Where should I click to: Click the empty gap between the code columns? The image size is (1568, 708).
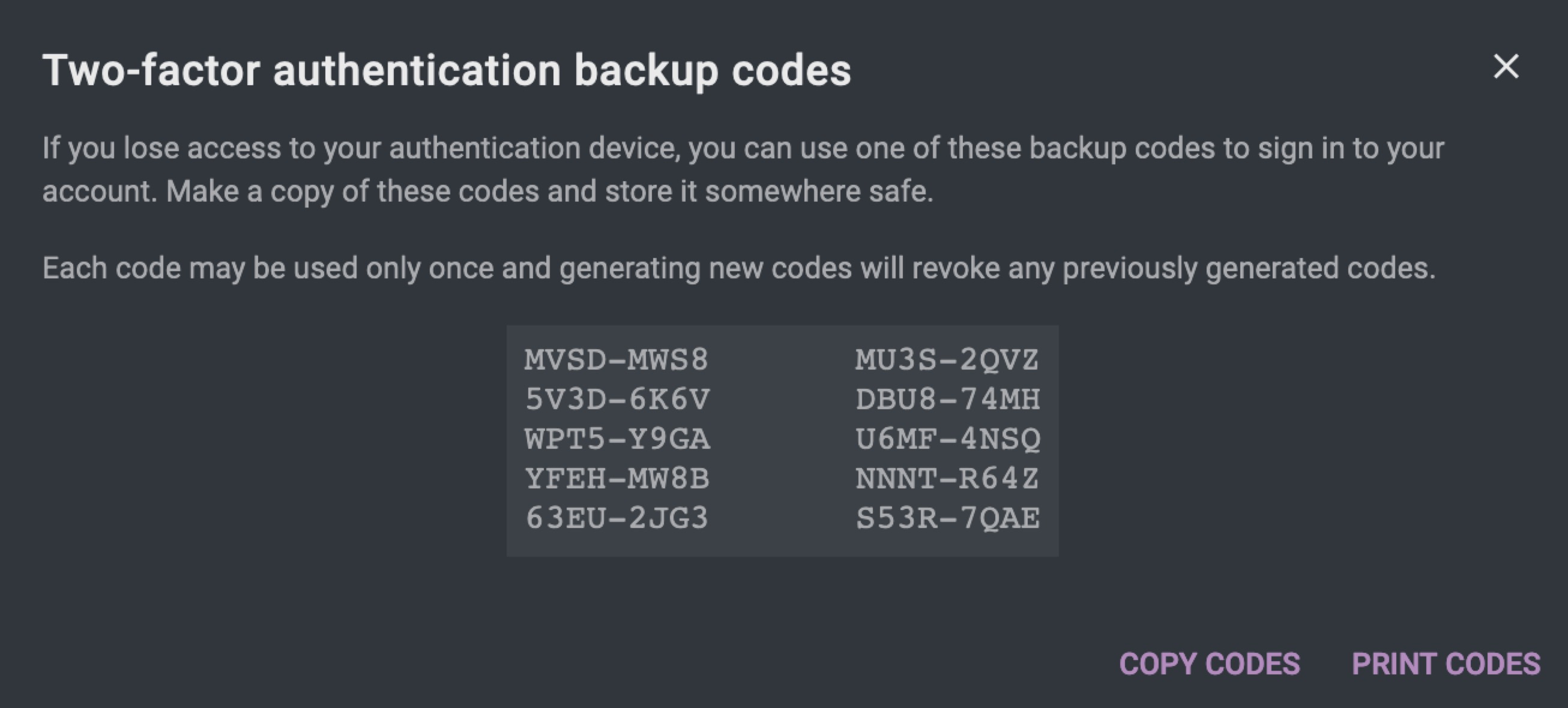(x=782, y=439)
